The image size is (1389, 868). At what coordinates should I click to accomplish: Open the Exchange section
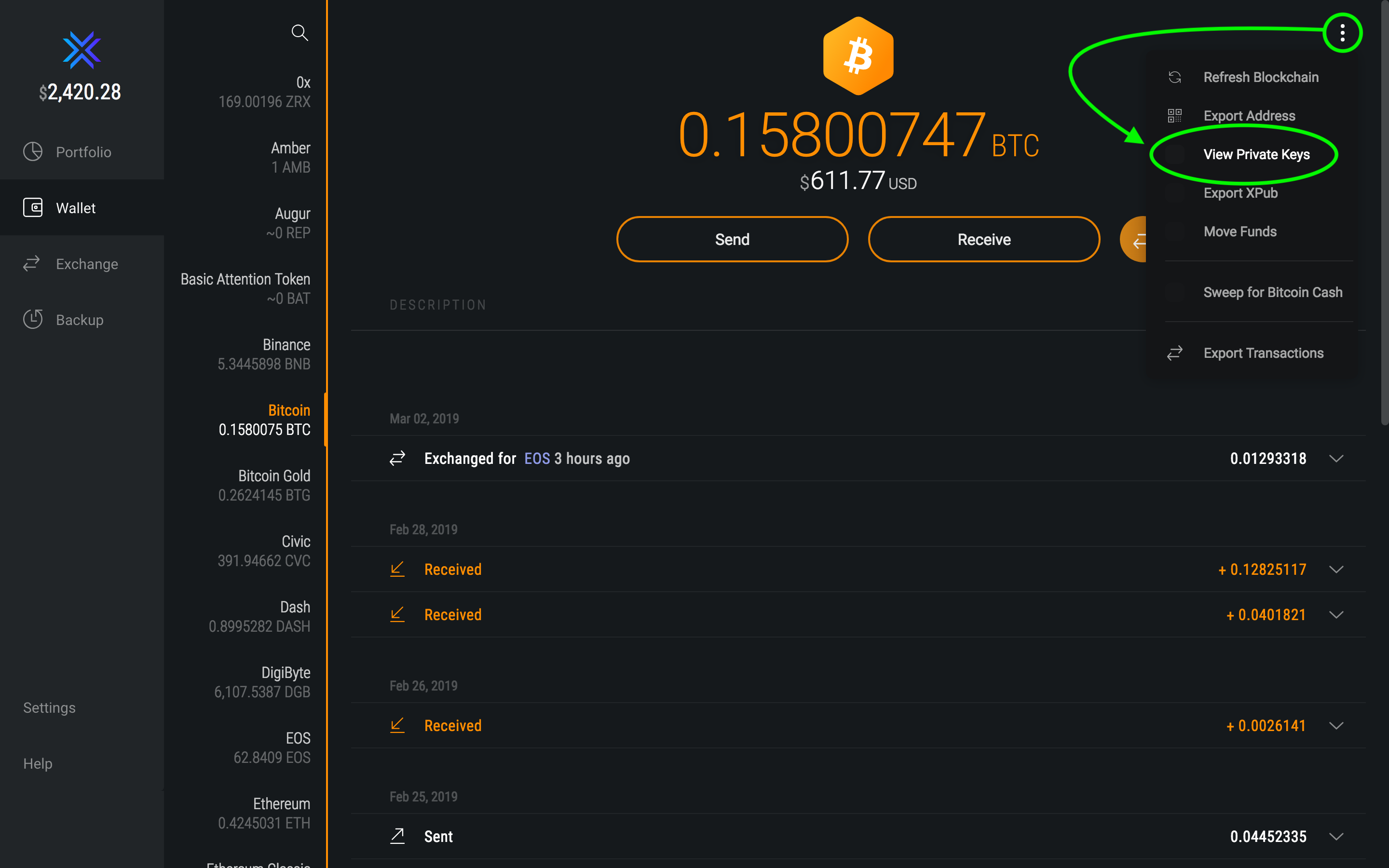tap(82, 263)
